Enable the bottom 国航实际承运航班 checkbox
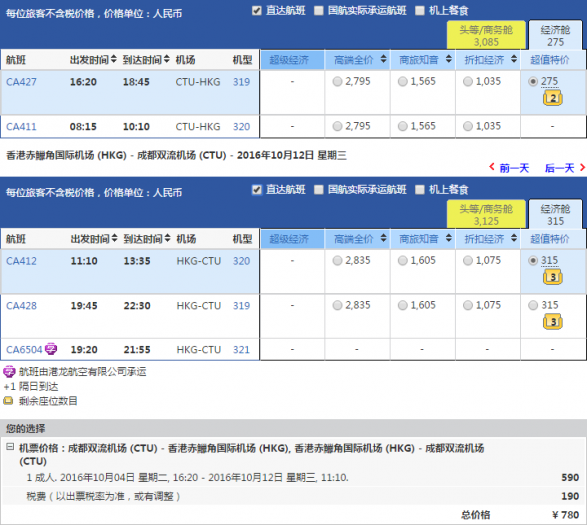587x525 pixels. point(319,190)
